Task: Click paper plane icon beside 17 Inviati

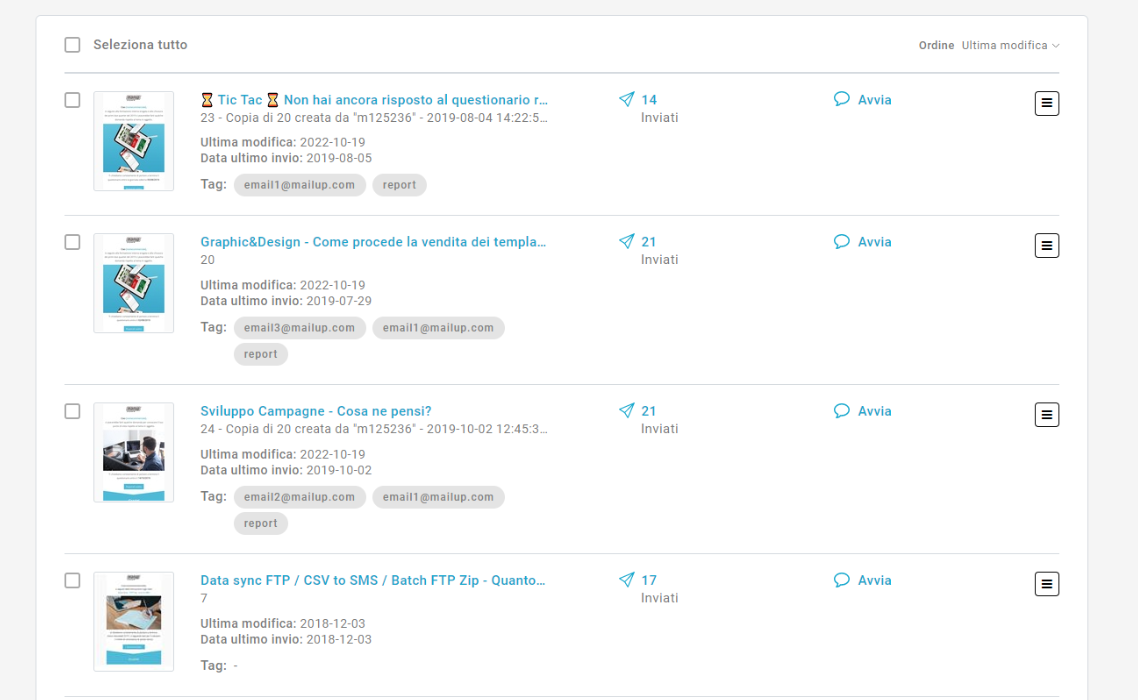Action: tap(627, 580)
